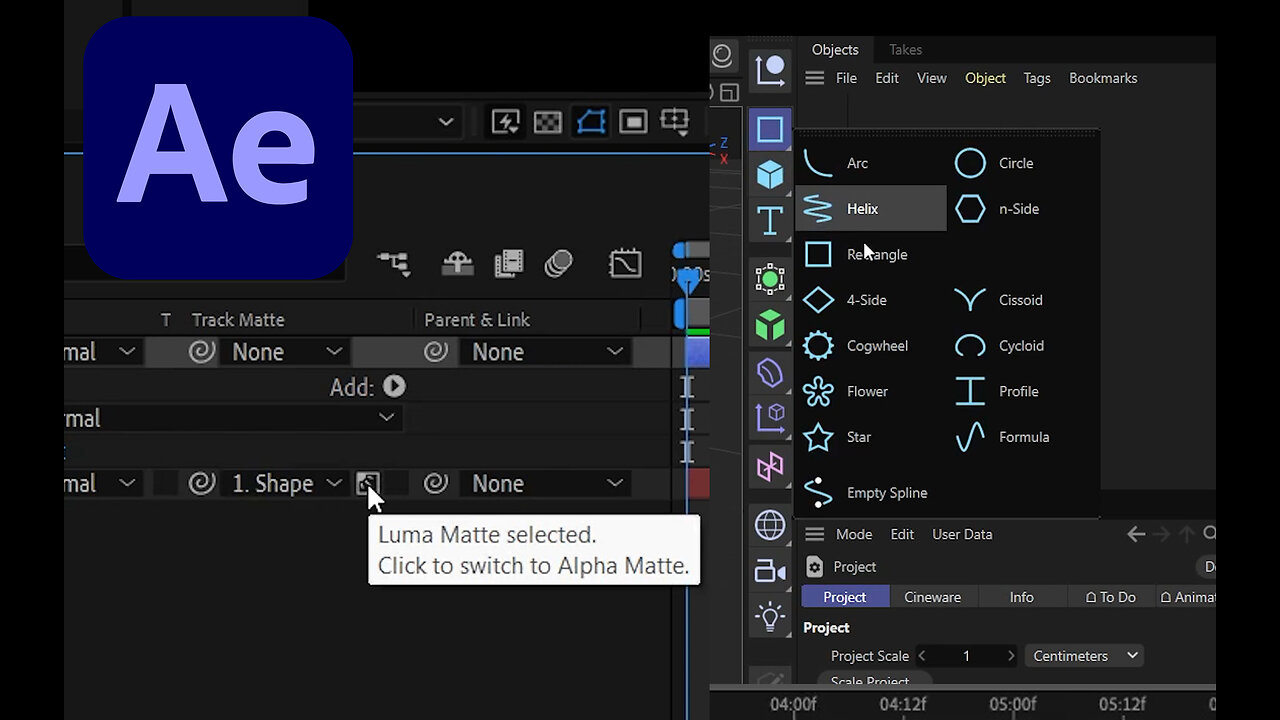Open the Info tab in Attributes

1021,597
